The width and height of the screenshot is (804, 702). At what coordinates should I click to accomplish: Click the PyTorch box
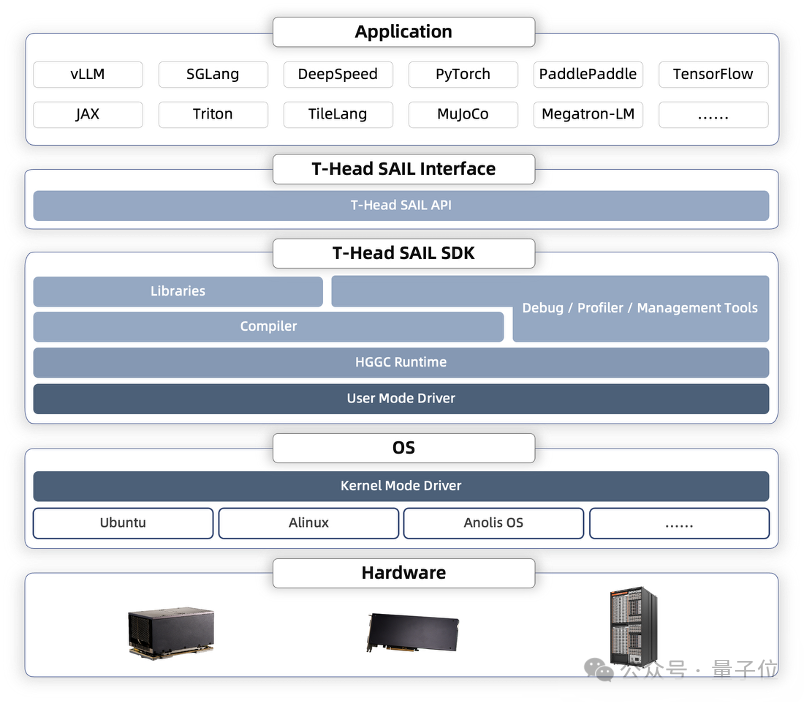point(463,74)
